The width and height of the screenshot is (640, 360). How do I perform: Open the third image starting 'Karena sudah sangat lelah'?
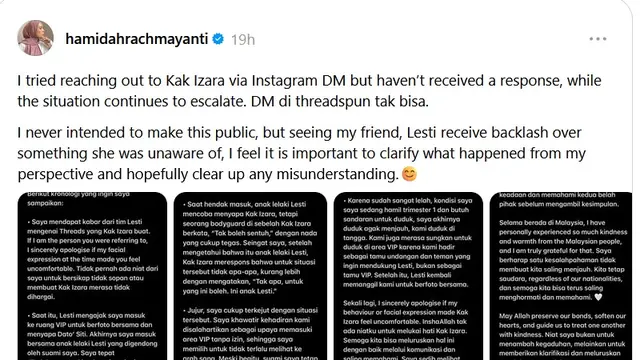408,276
